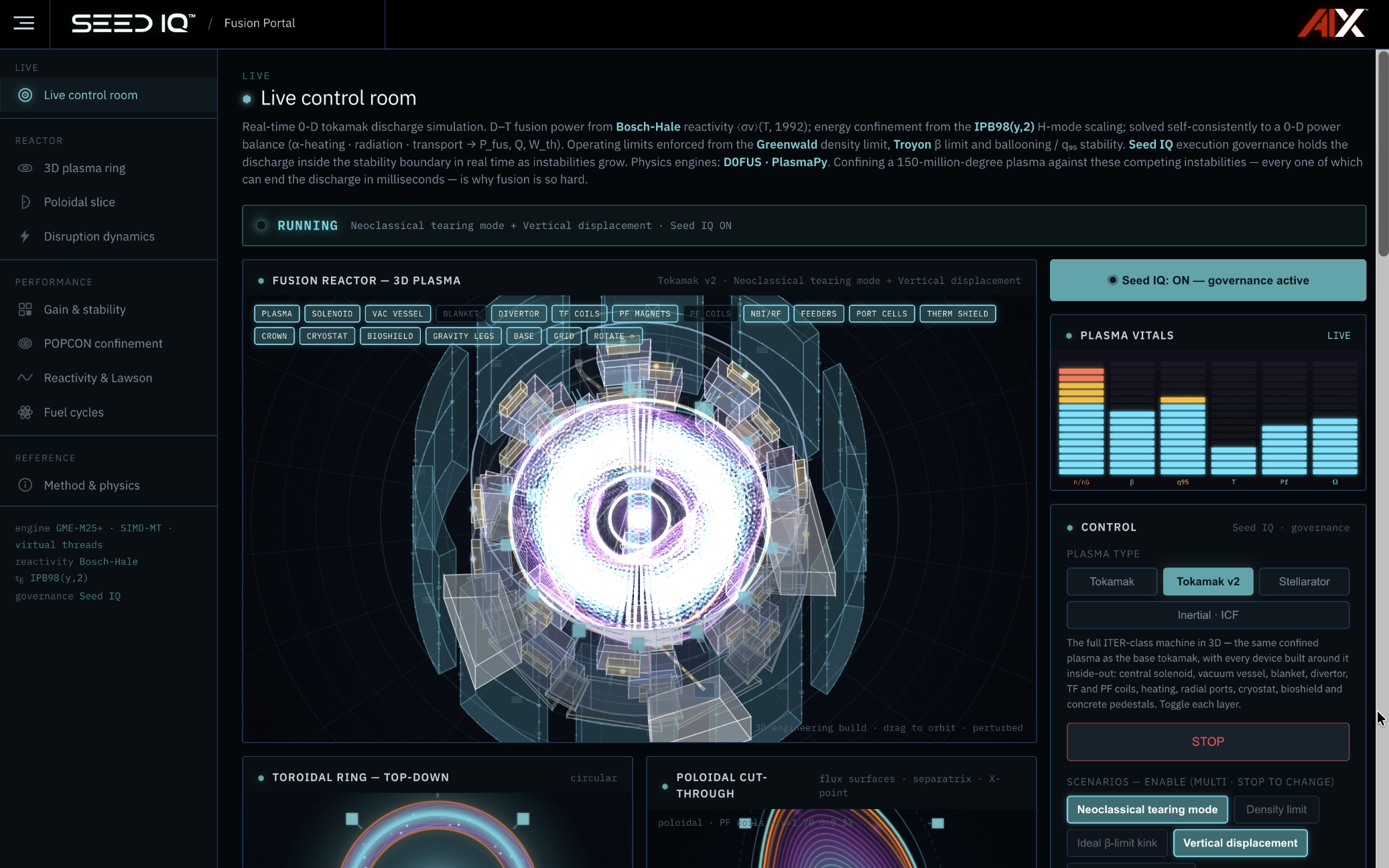Click the Fusion Portal breadcrumb text
Screen dimensions: 1389x868
point(259,23)
